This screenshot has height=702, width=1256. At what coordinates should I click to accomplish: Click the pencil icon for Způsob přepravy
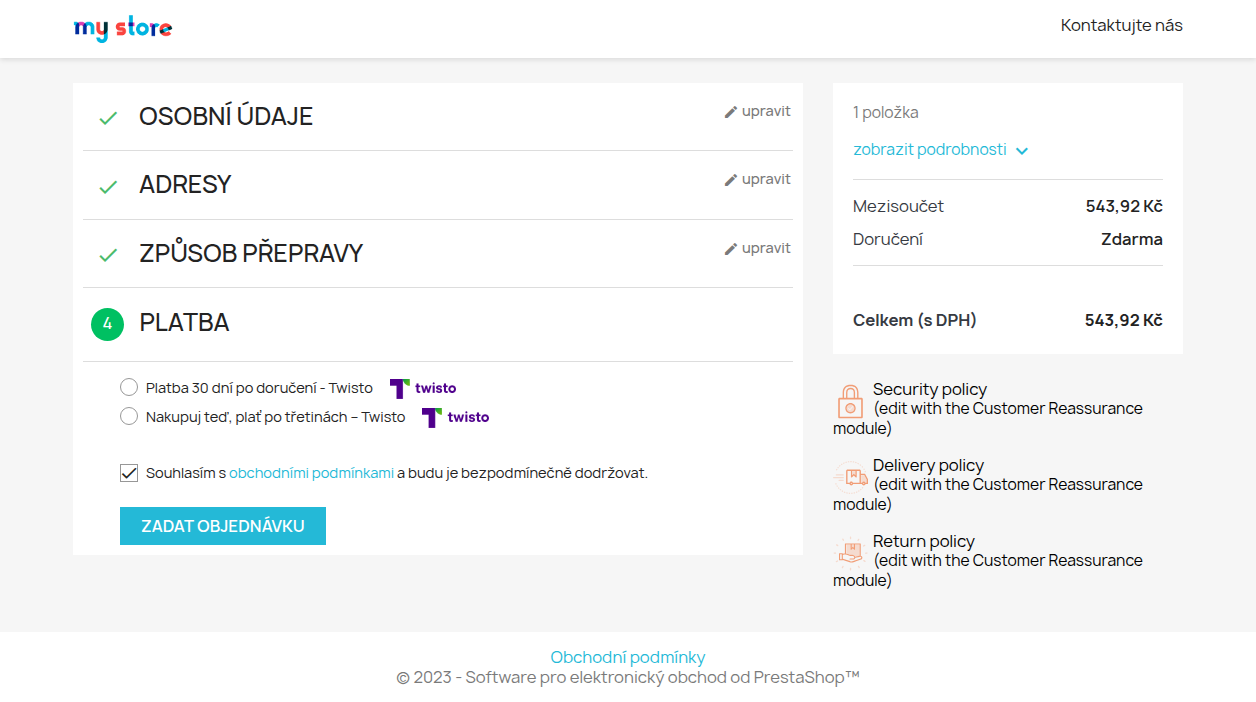731,249
